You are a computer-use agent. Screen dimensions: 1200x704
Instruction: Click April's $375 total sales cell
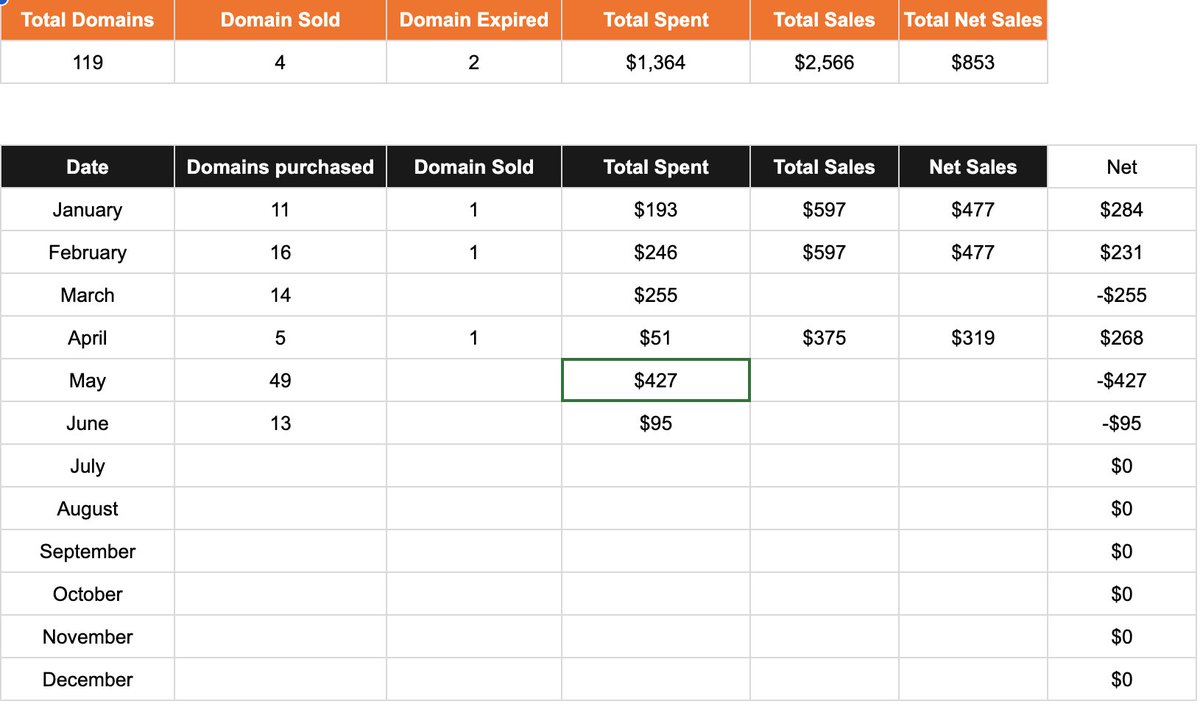(x=824, y=338)
